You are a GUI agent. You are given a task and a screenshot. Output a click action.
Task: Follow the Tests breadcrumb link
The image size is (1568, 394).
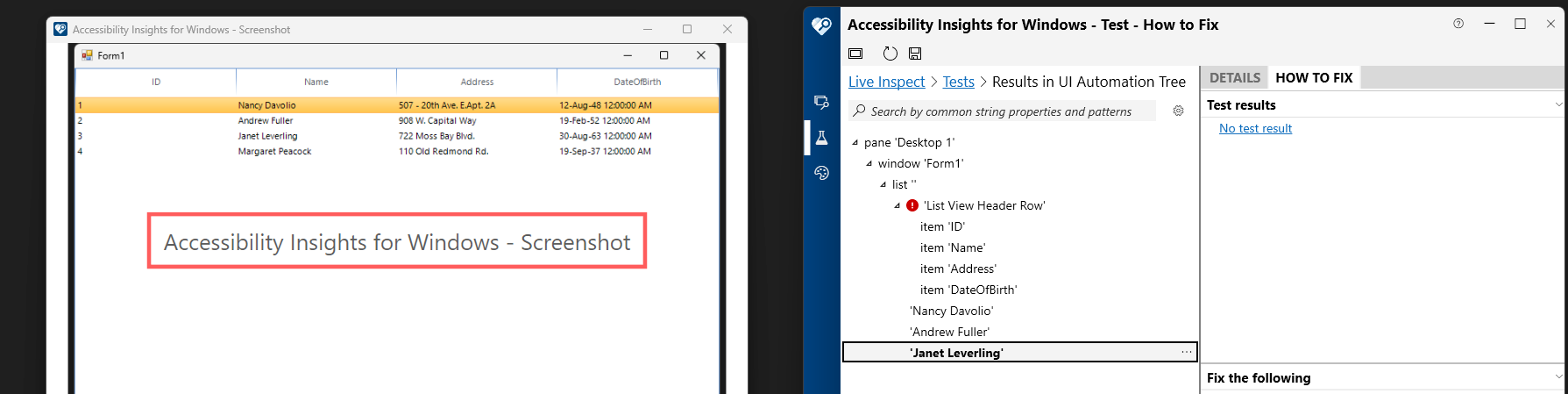pos(958,82)
